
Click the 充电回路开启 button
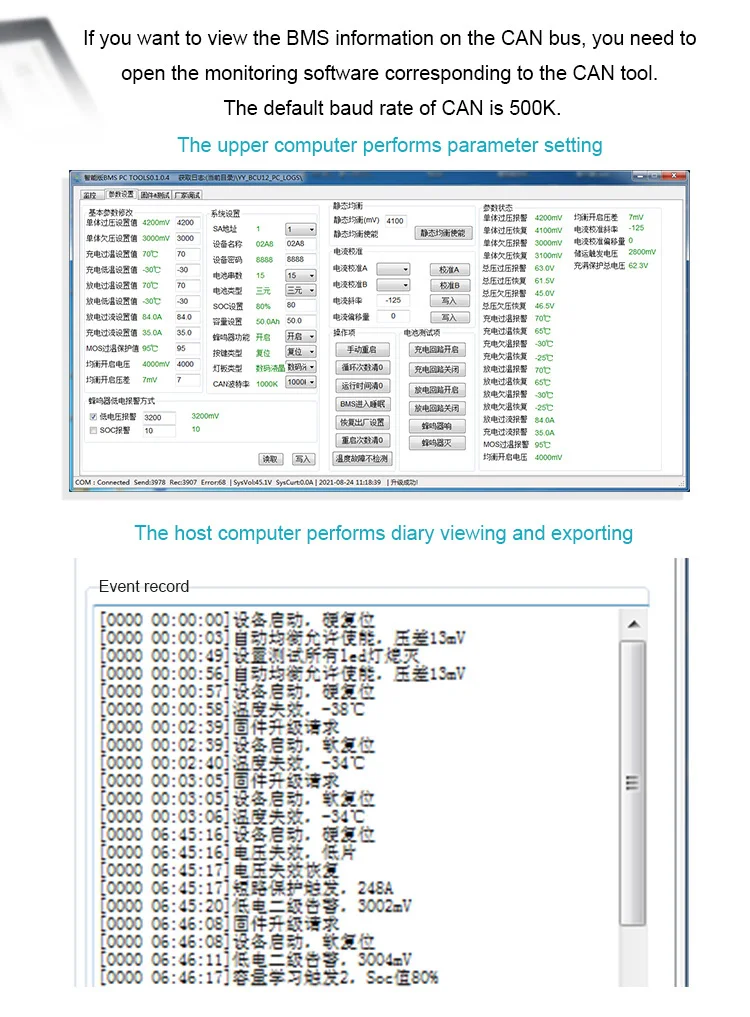point(436,350)
